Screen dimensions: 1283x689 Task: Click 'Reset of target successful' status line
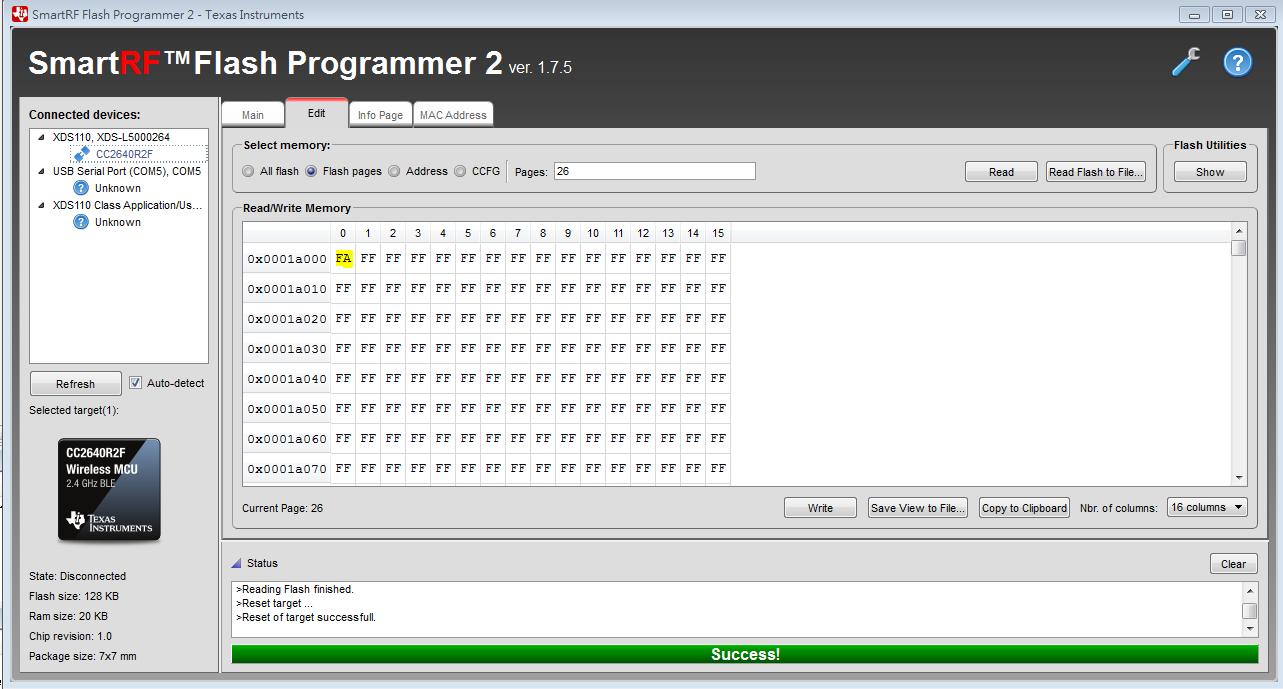pos(306,617)
